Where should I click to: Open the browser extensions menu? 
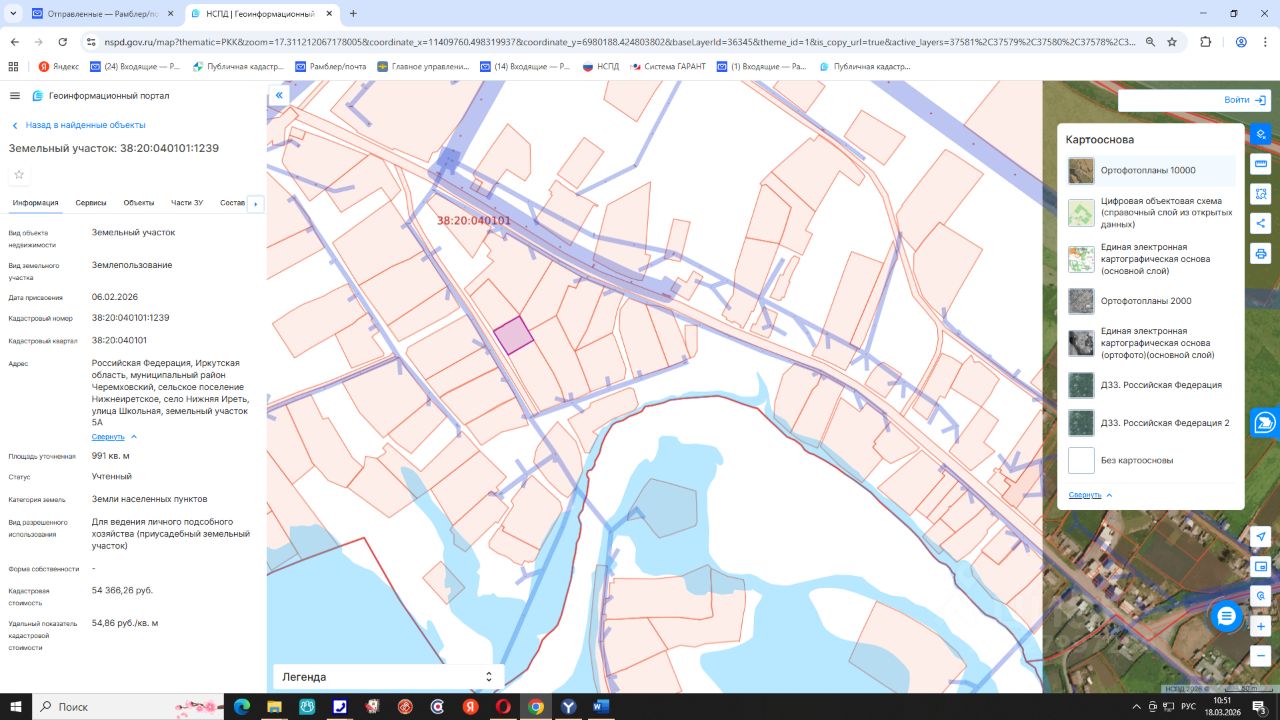pyautogui.click(x=1205, y=42)
